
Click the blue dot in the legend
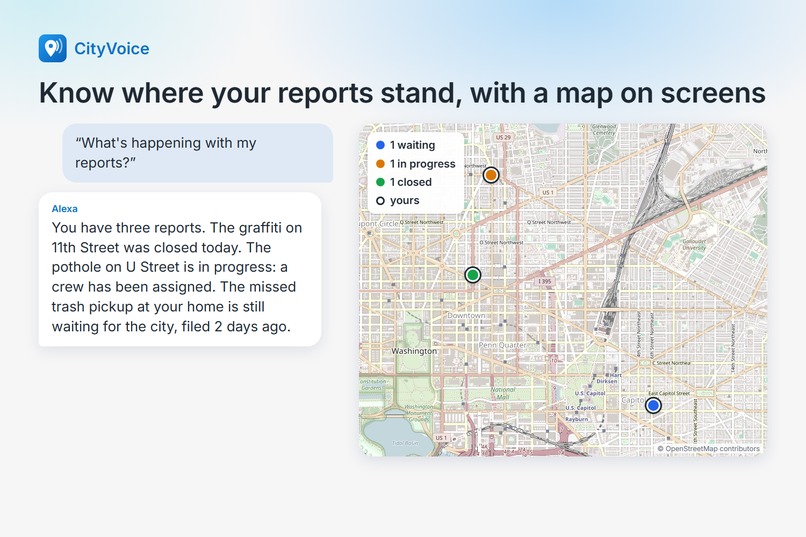coord(380,145)
